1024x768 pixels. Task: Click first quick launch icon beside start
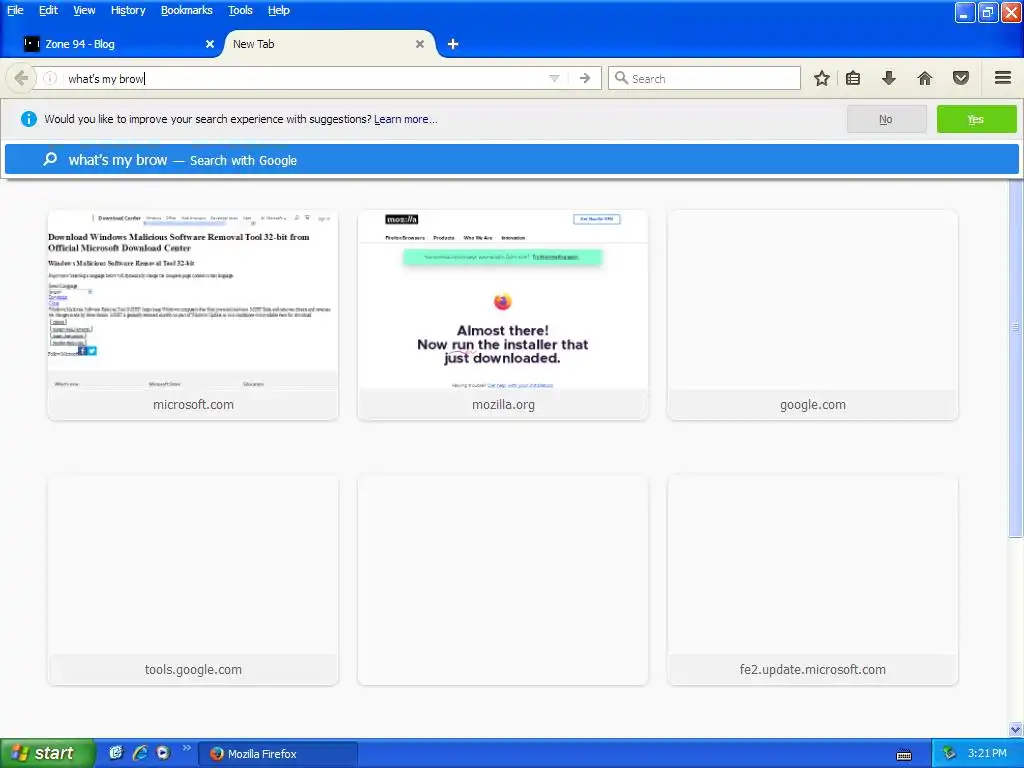[116, 753]
